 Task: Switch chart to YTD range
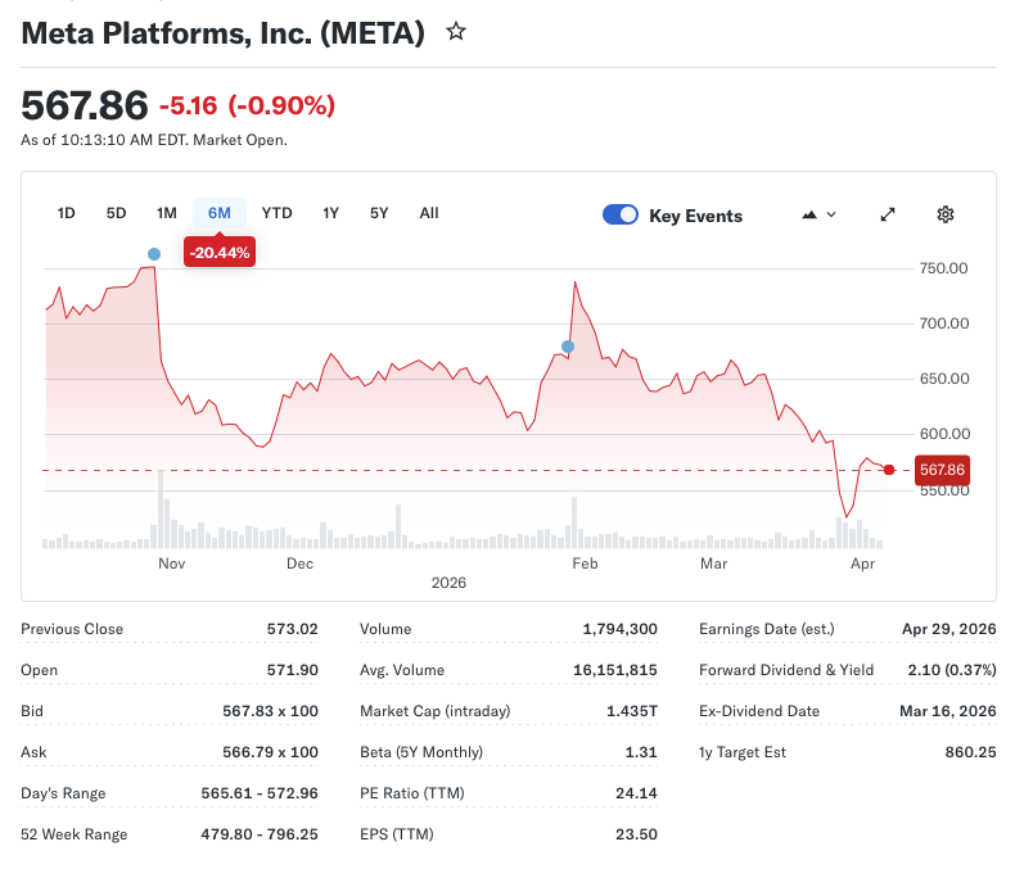pos(277,213)
